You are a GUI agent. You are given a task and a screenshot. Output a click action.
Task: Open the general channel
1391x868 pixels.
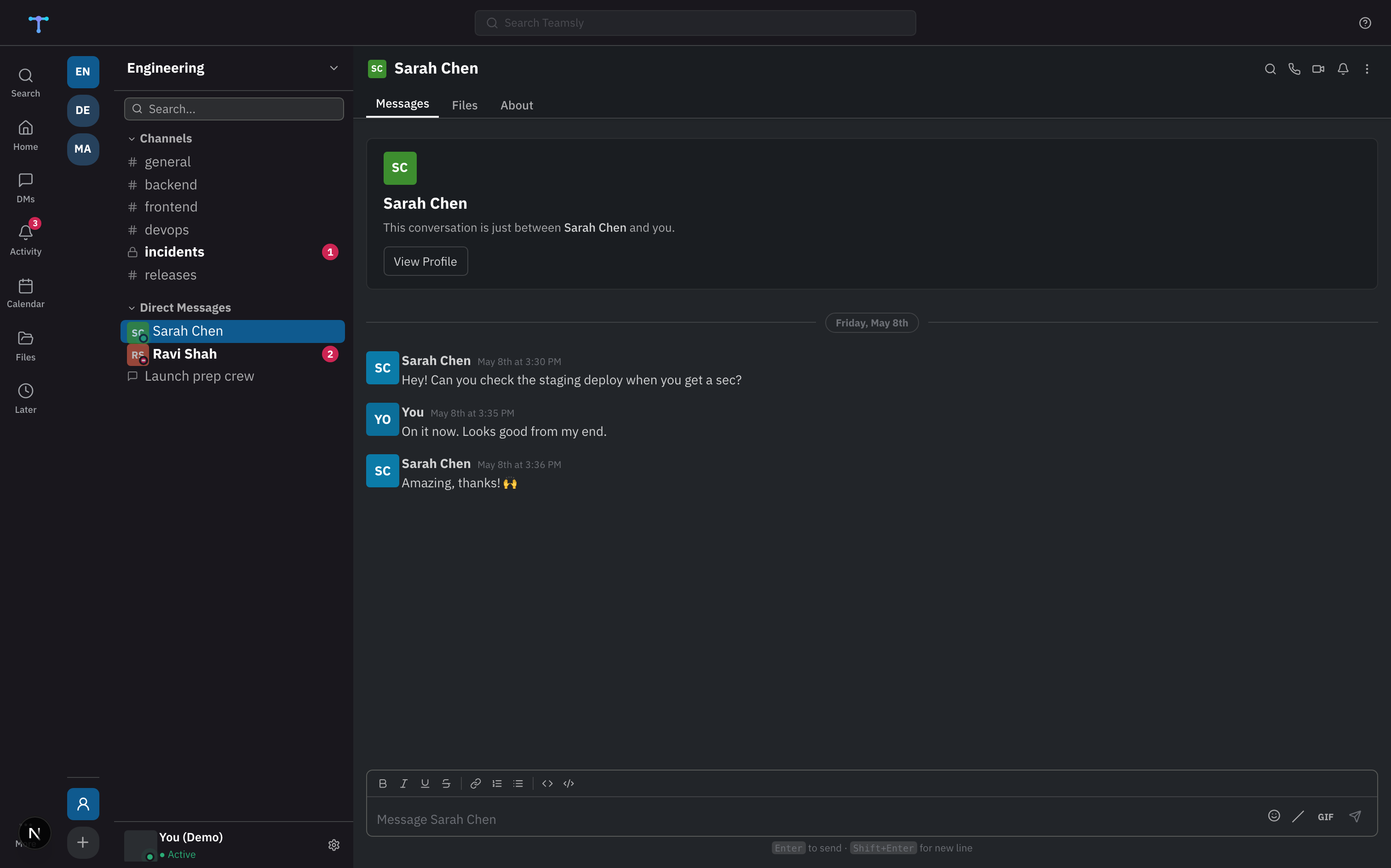pyautogui.click(x=233, y=162)
